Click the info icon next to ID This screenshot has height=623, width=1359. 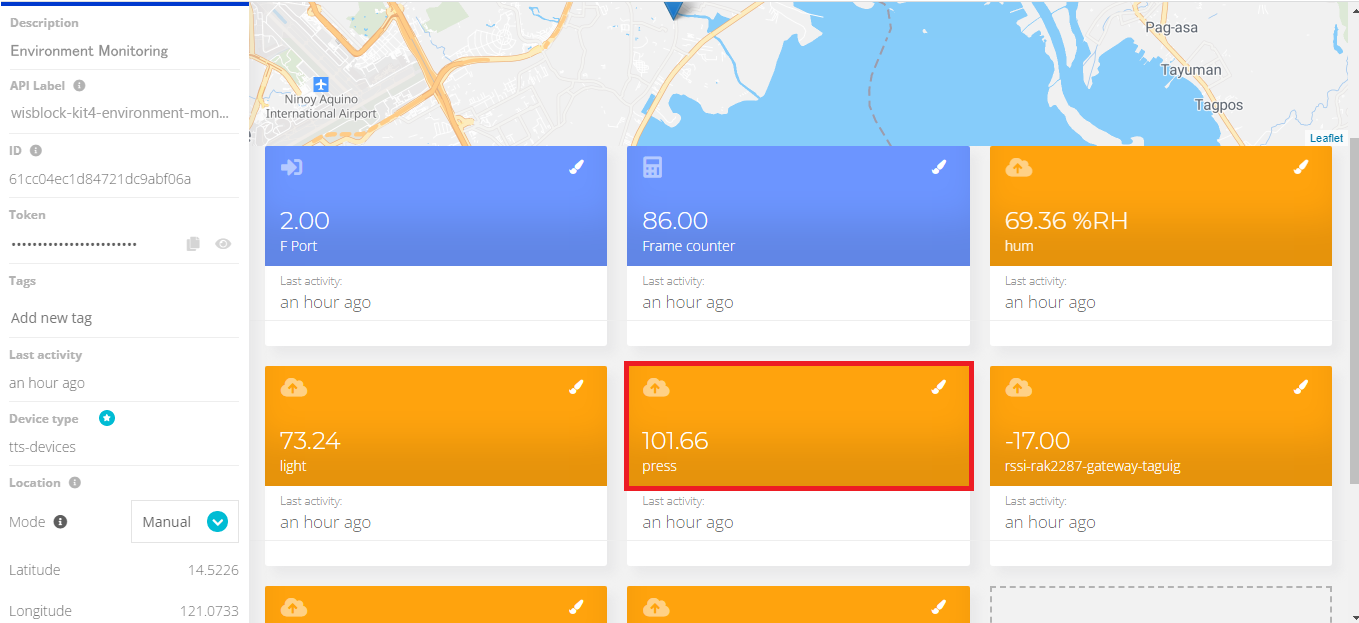click(x=36, y=151)
